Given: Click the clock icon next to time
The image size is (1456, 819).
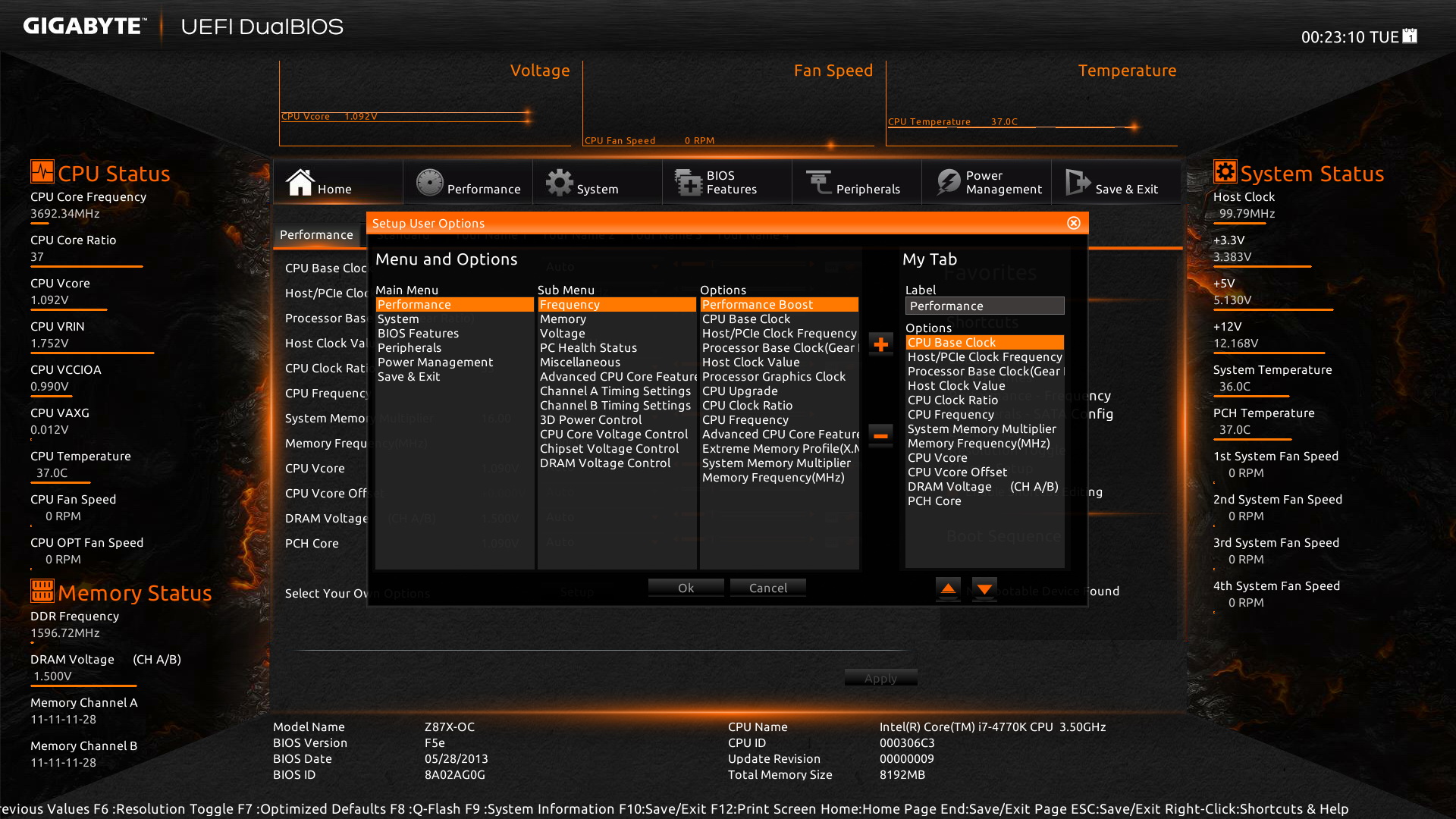Looking at the screenshot, I should point(1410,36).
